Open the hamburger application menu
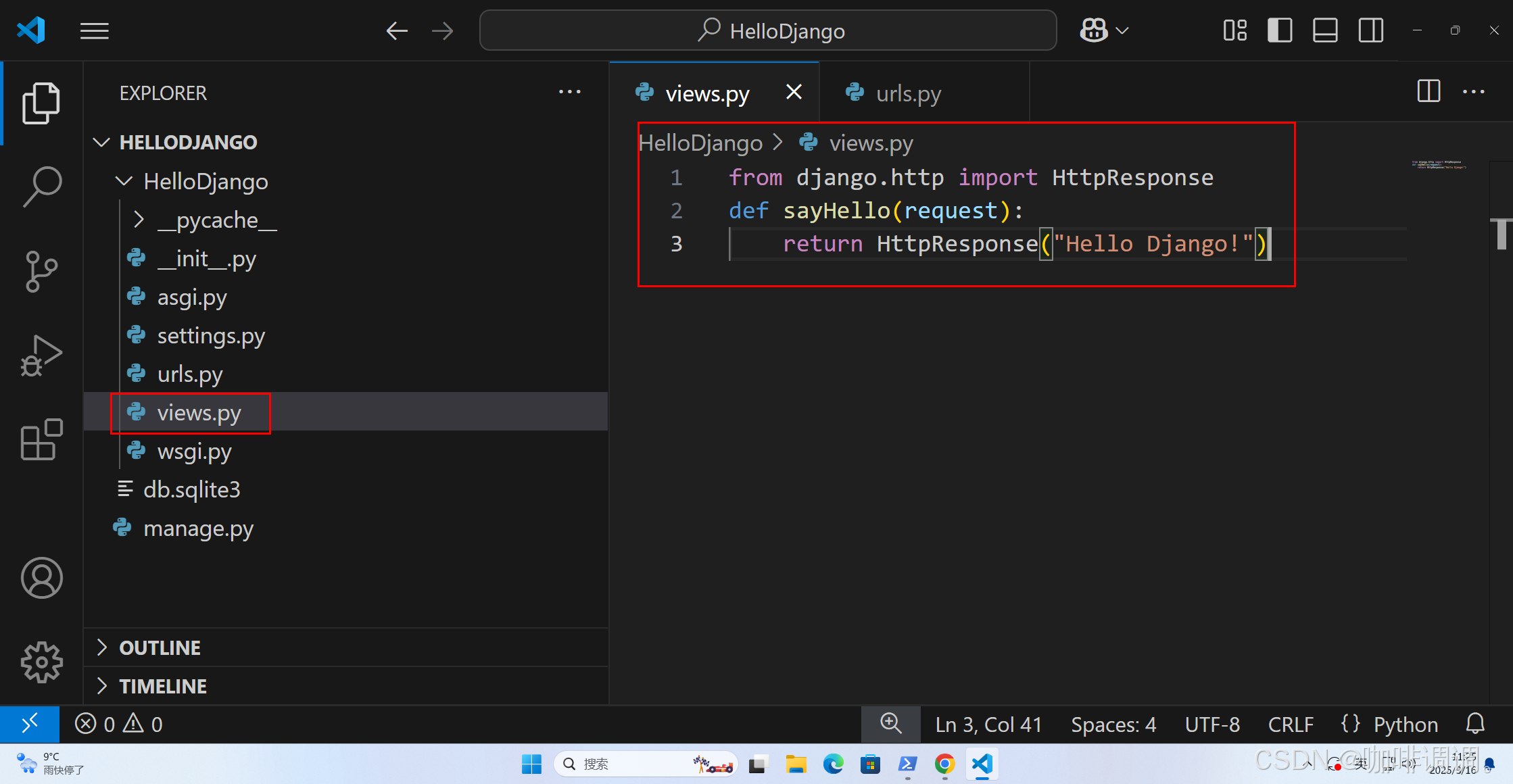This screenshot has height=784, width=1513. (94, 30)
